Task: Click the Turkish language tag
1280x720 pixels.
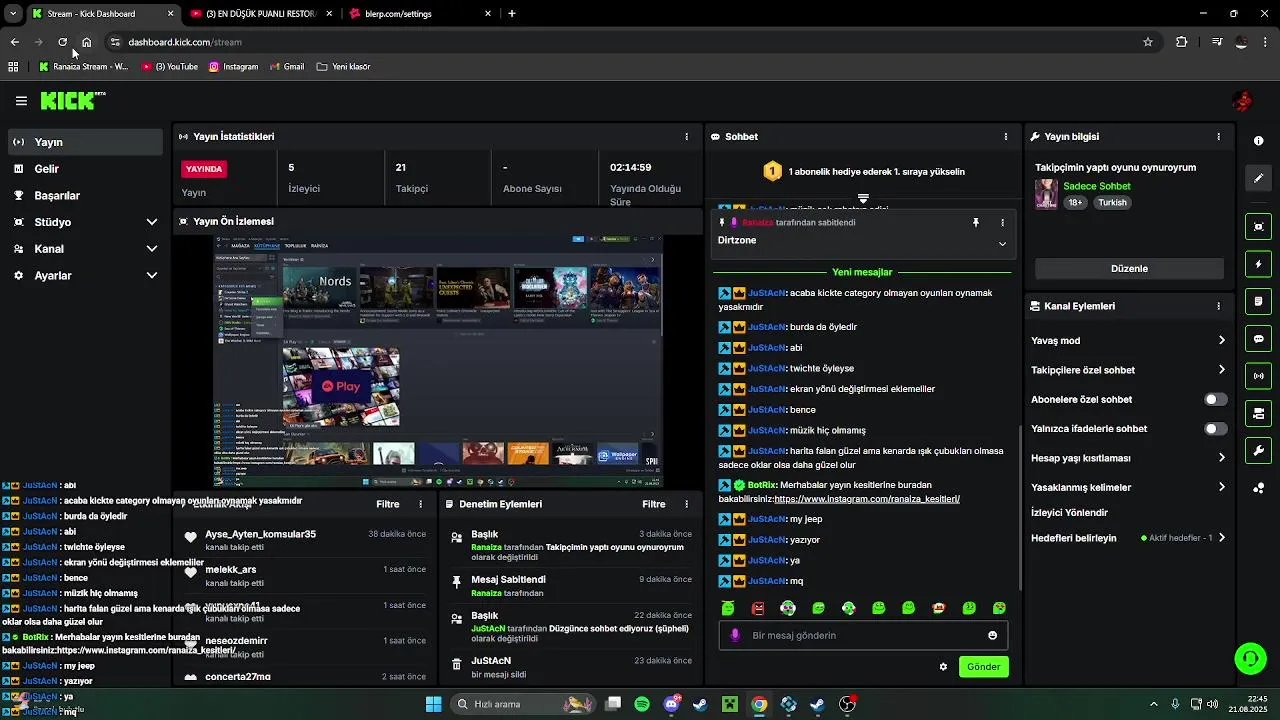Action: click(x=1112, y=202)
